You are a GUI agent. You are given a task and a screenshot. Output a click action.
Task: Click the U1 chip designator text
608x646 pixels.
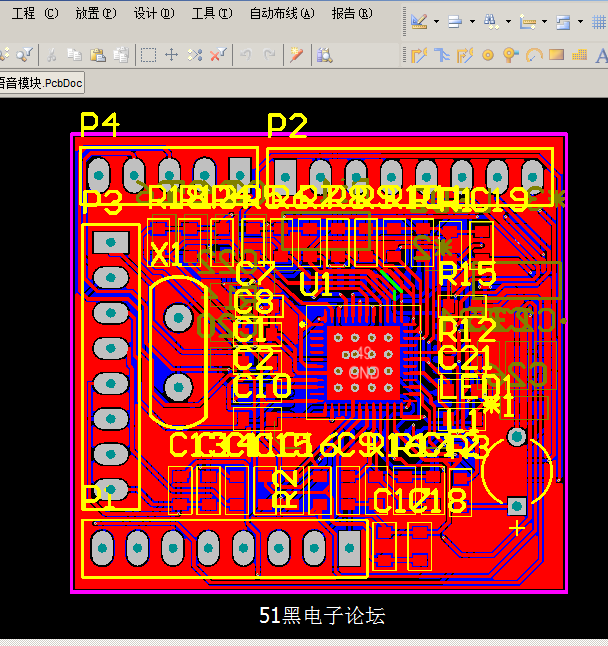coord(315,284)
